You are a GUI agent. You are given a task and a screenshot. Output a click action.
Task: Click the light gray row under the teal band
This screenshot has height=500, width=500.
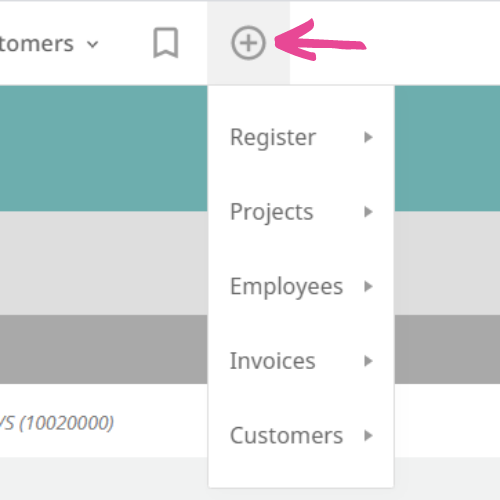point(103,263)
